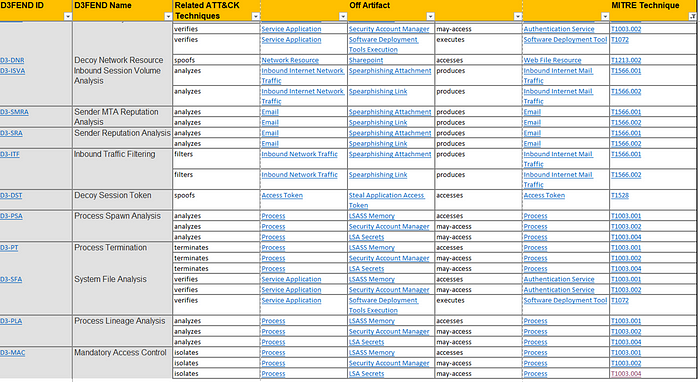Open filter dropdown above the Network Resource column
The height and width of the screenshot is (382, 700).
click(x=343, y=17)
